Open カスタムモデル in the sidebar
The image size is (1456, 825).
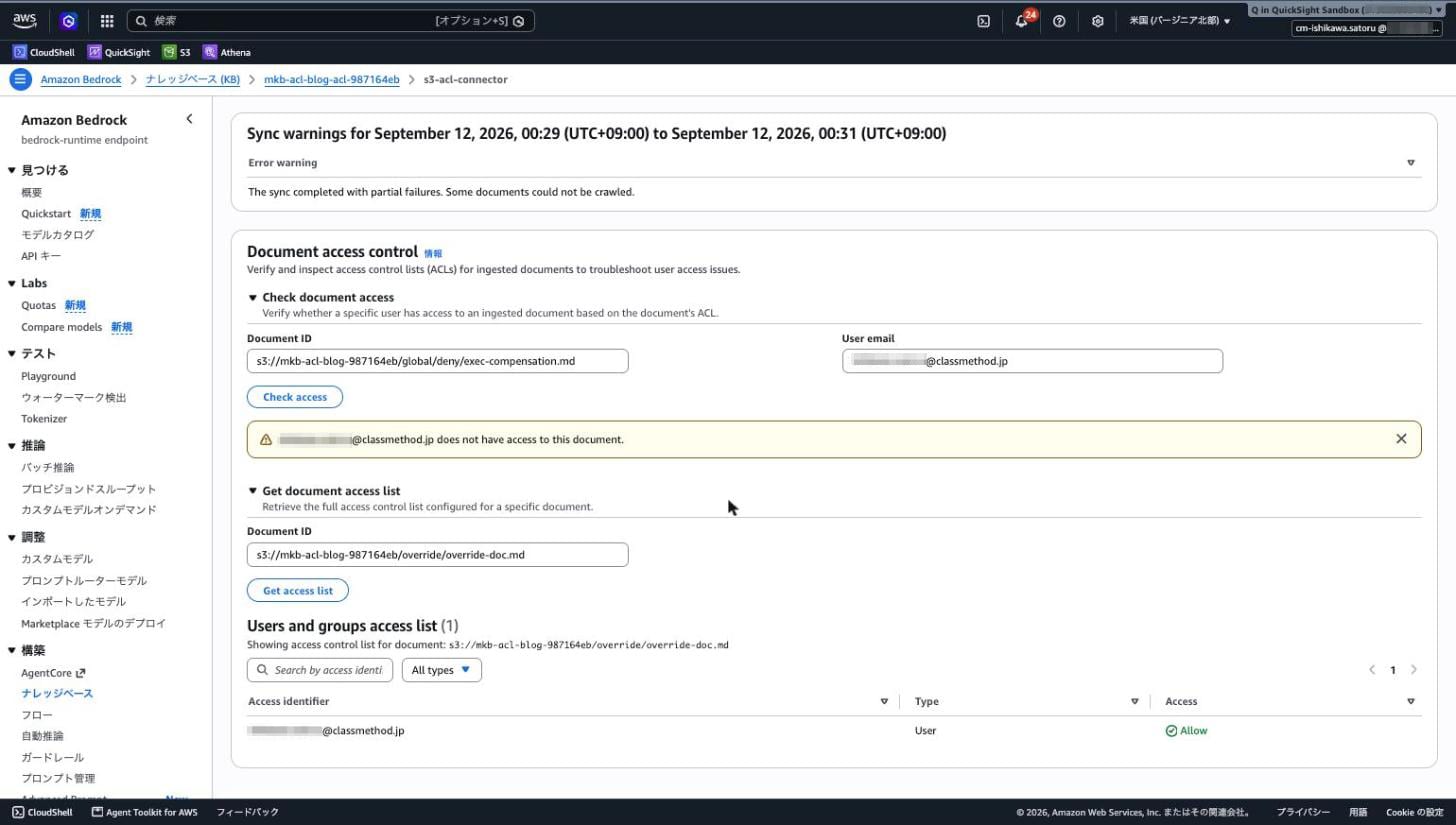[x=57, y=559]
